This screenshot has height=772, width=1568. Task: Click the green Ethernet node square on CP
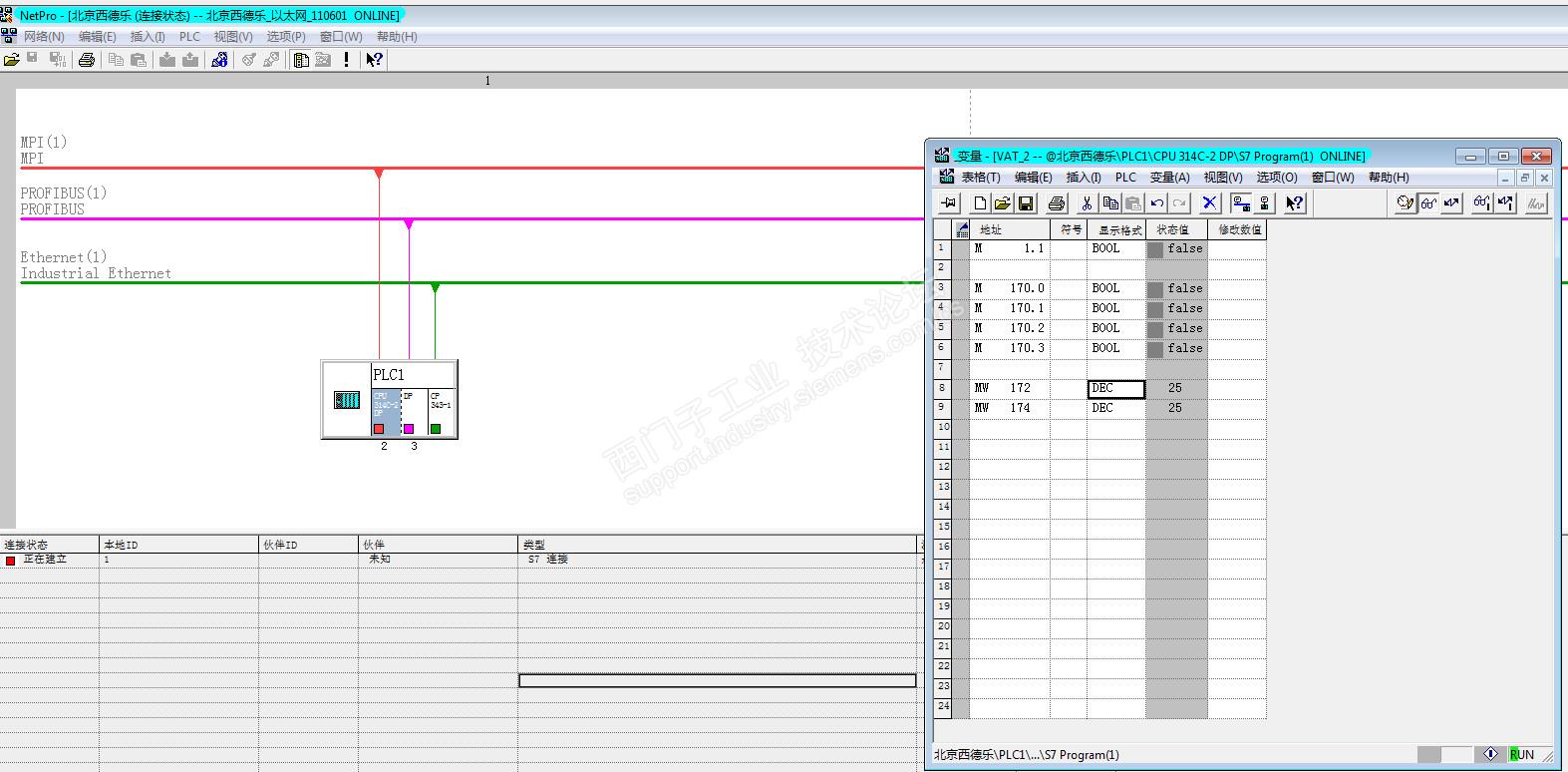436,429
